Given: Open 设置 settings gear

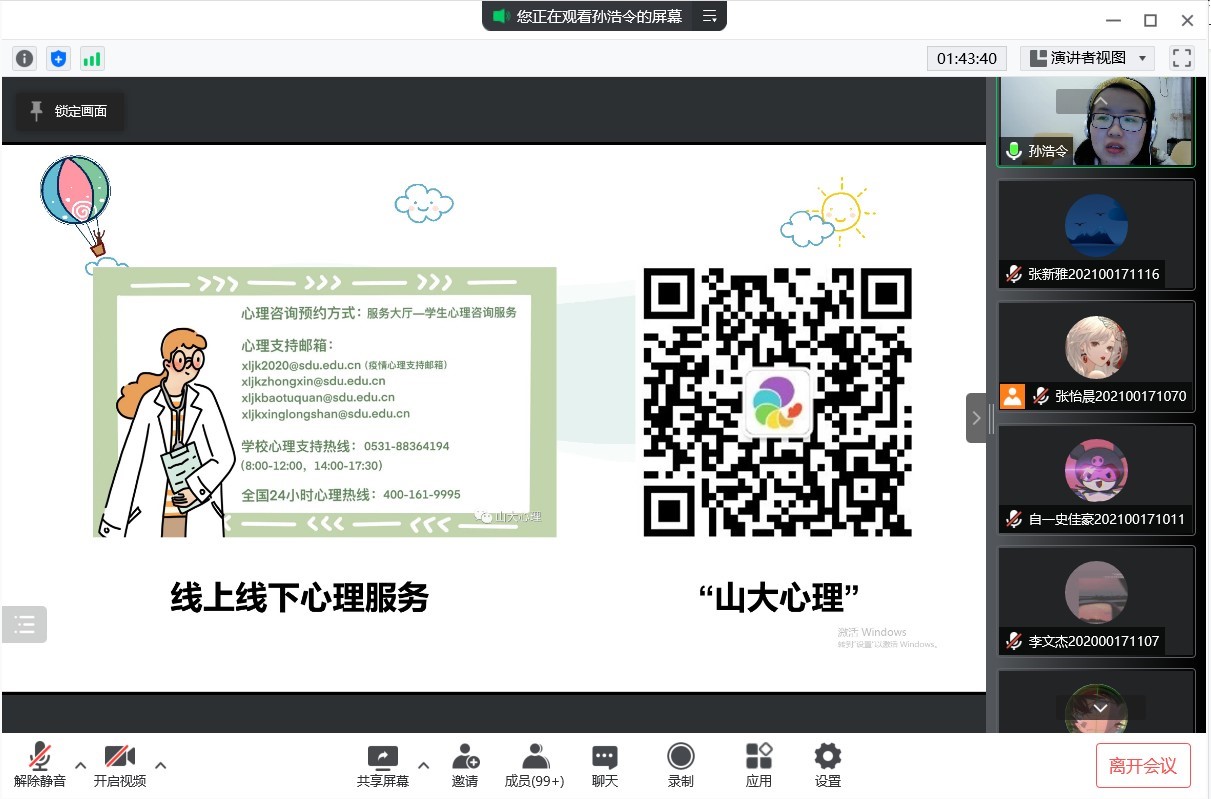Looking at the screenshot, I should pyautogui.click(x=828, y=765).
